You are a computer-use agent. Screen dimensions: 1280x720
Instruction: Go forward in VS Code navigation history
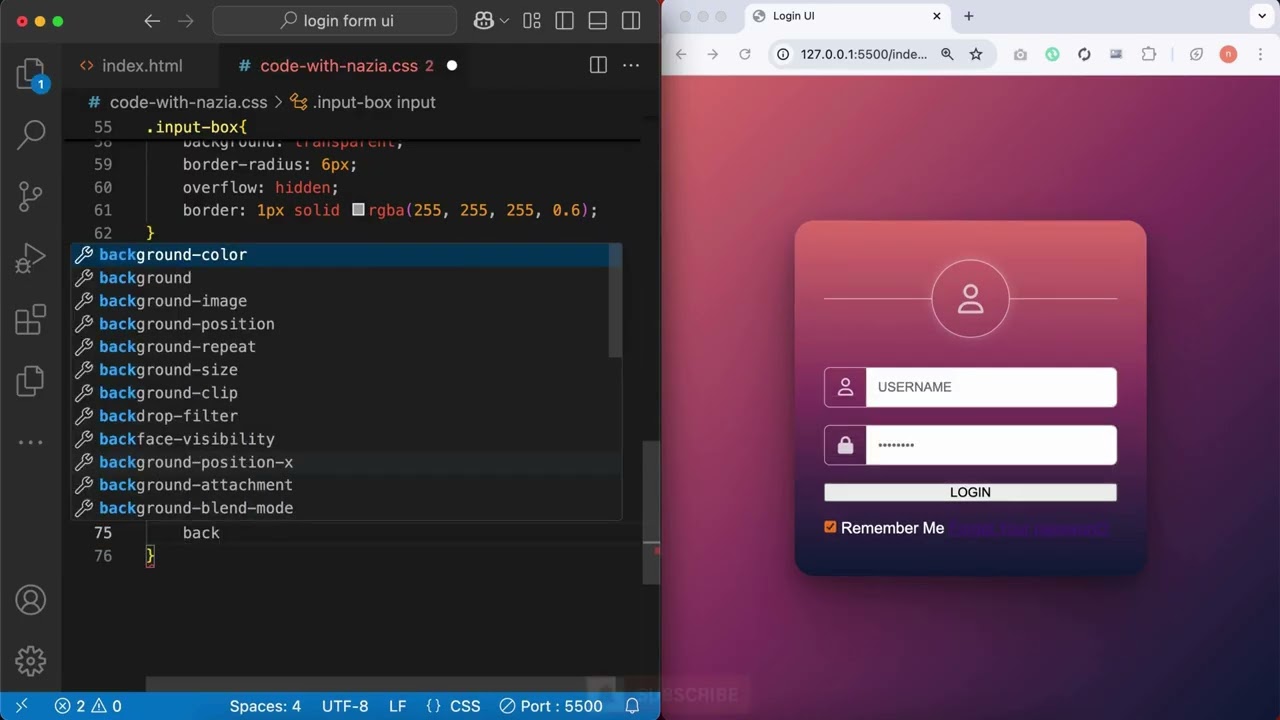coord(186,21)
